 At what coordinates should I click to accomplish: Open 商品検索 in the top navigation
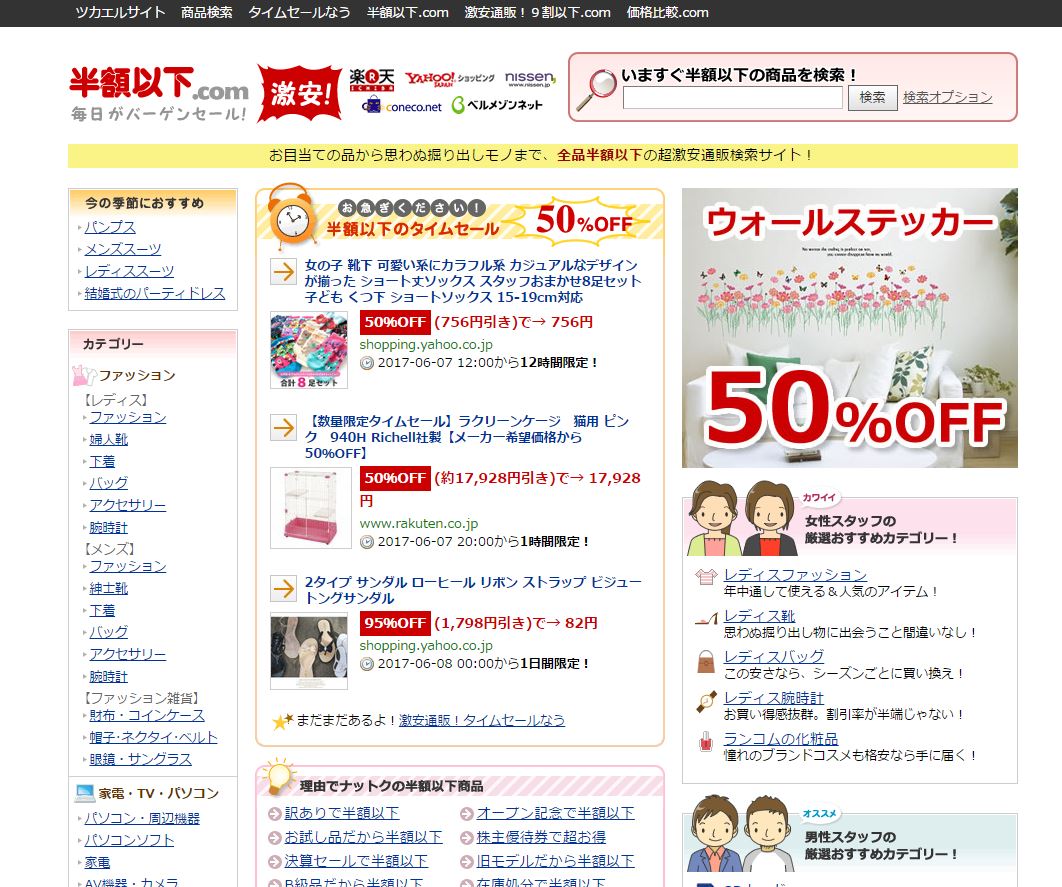click(206, 12)
